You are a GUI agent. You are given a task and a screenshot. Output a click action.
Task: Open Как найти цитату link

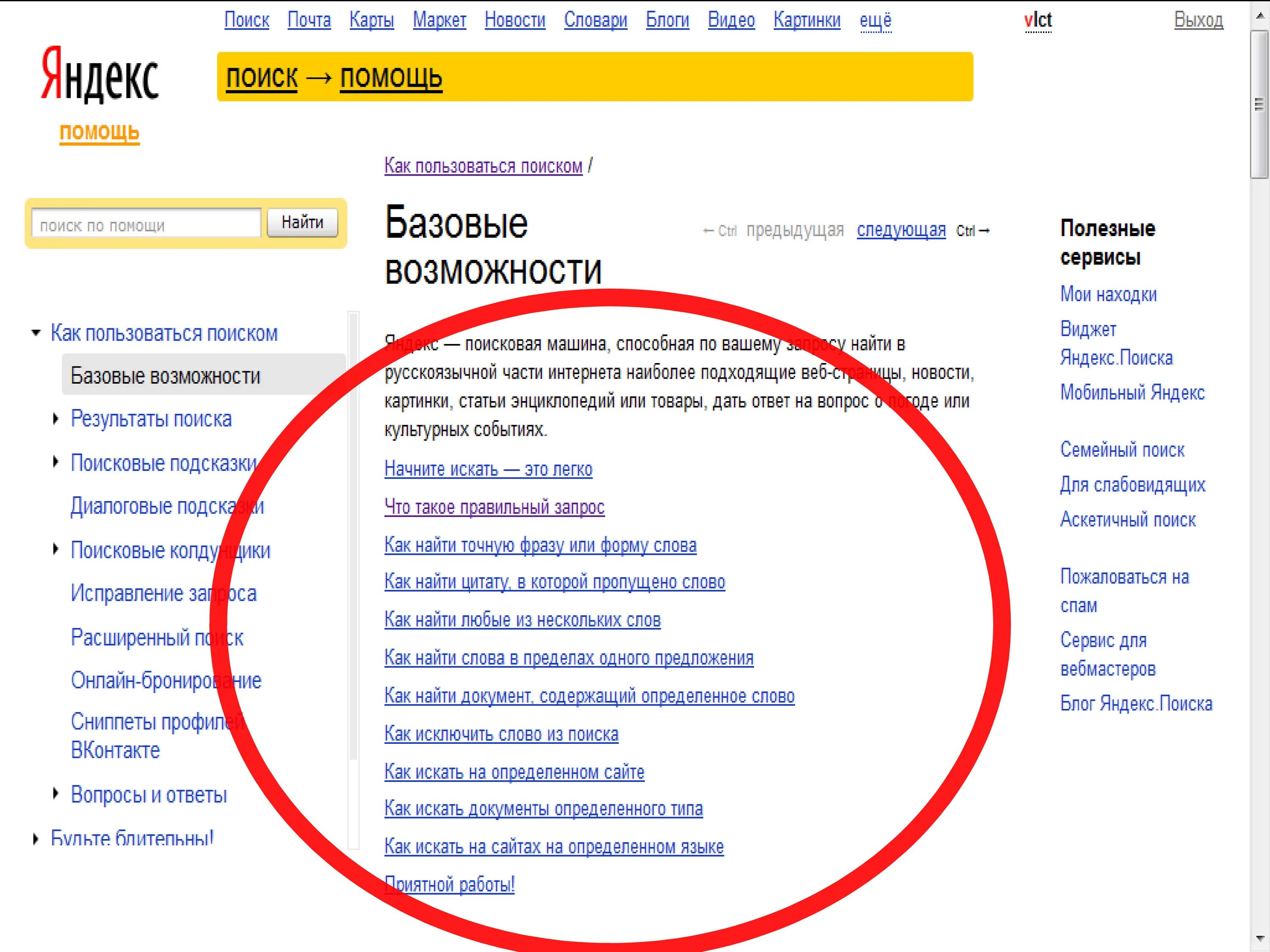click(555, 582)
